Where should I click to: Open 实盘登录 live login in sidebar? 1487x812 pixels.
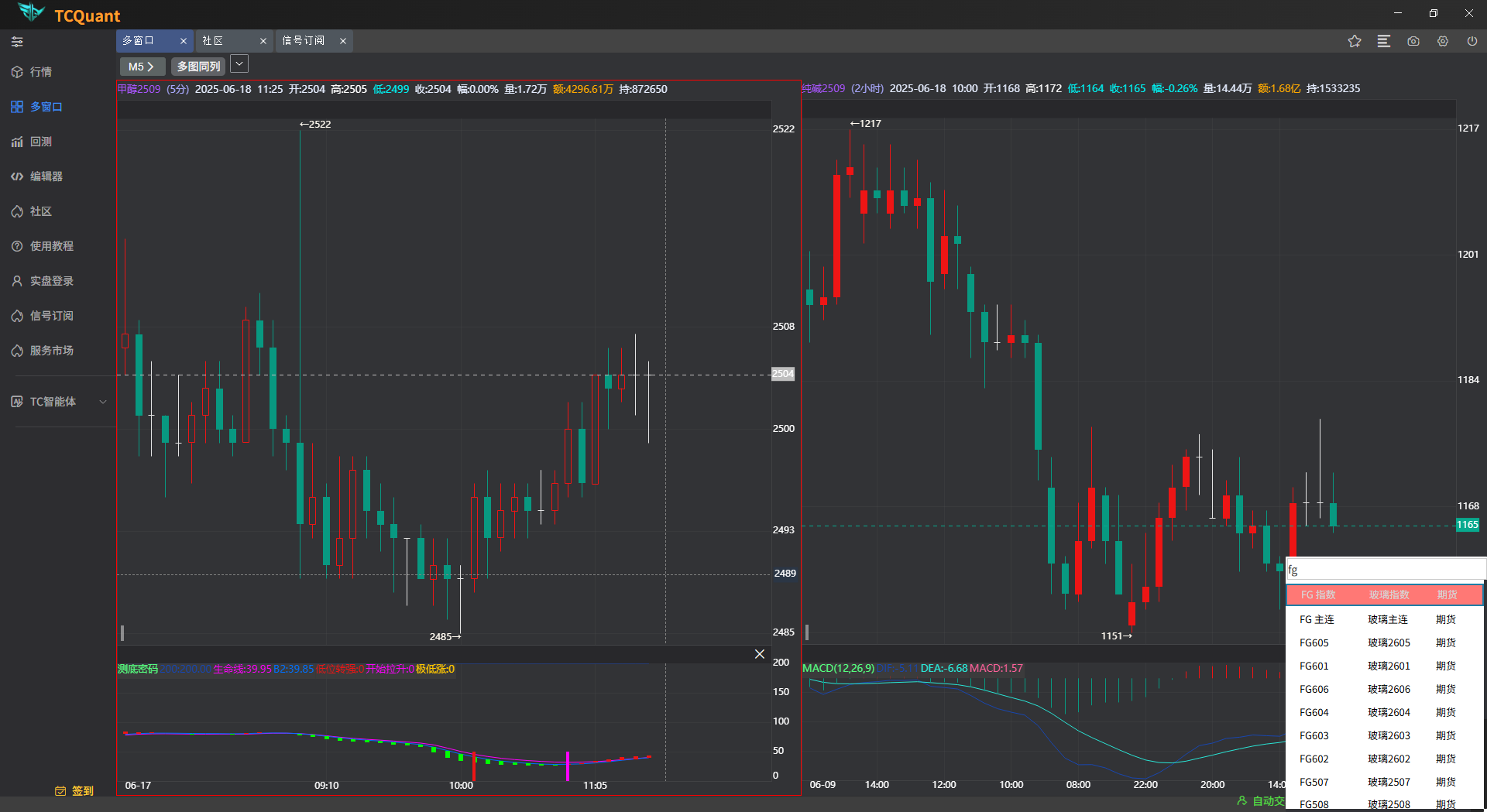pos(51,281)
